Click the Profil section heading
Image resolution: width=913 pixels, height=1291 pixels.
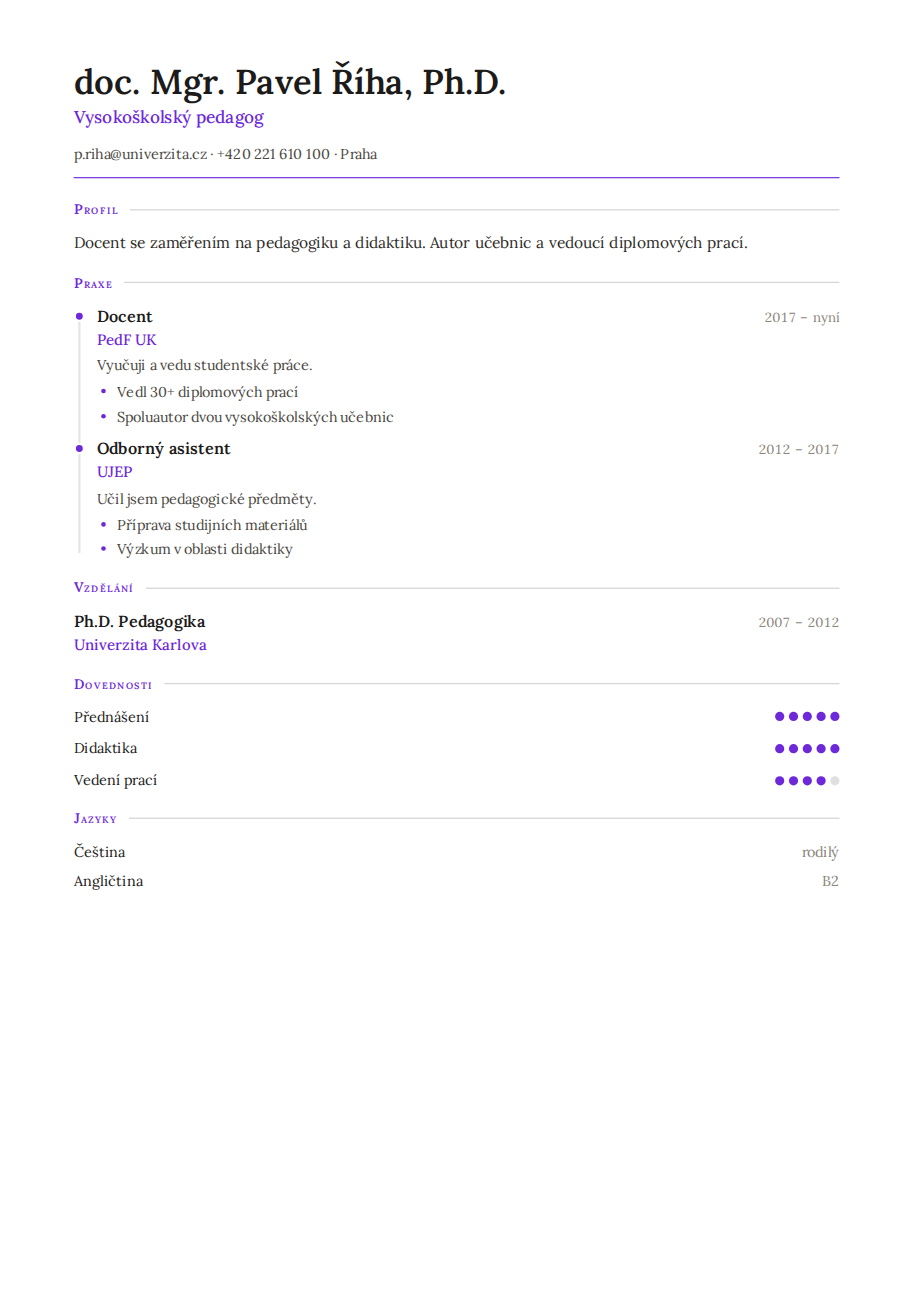click(x=96, y=210)
